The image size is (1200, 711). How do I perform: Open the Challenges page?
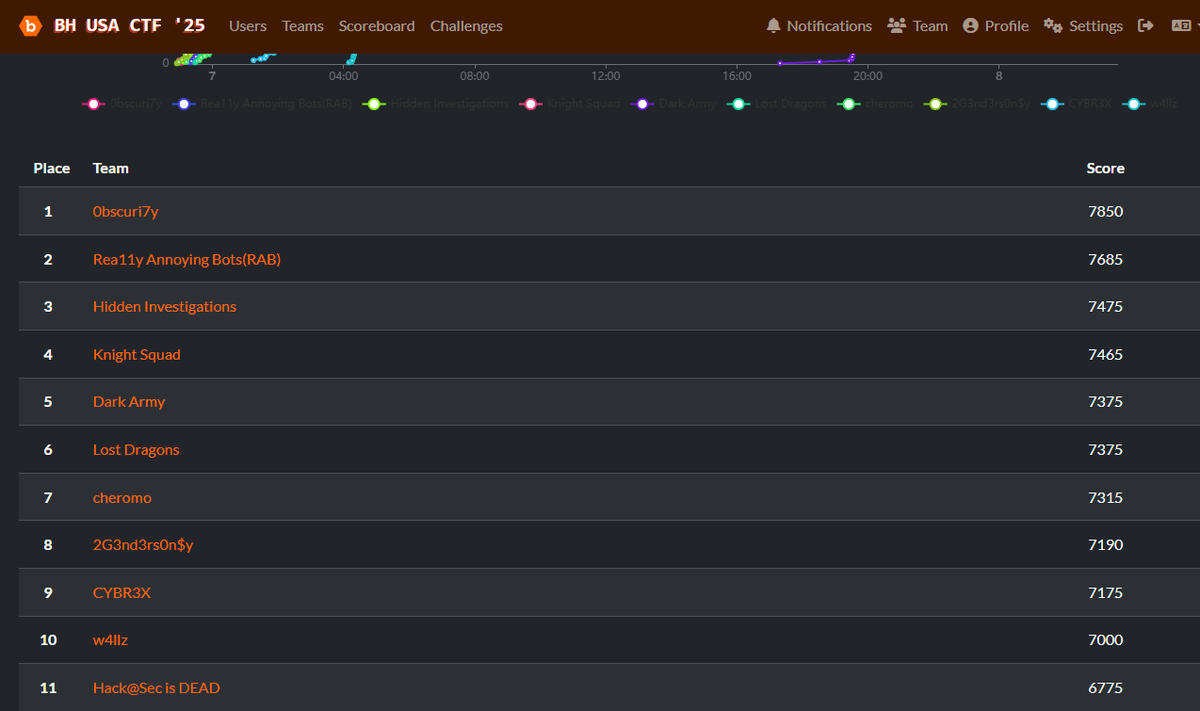click(x=466, y=26)
